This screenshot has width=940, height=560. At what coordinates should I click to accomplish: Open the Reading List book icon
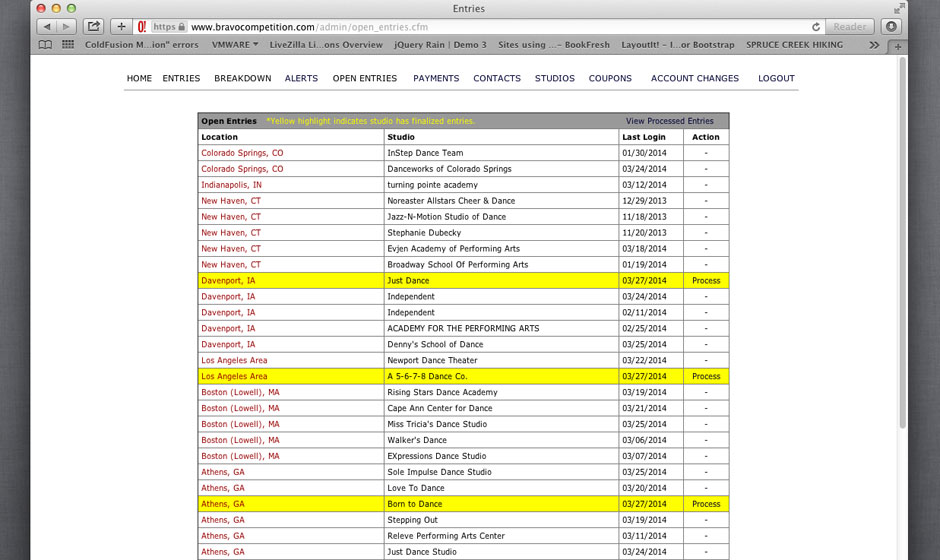[x=45, y=44]
